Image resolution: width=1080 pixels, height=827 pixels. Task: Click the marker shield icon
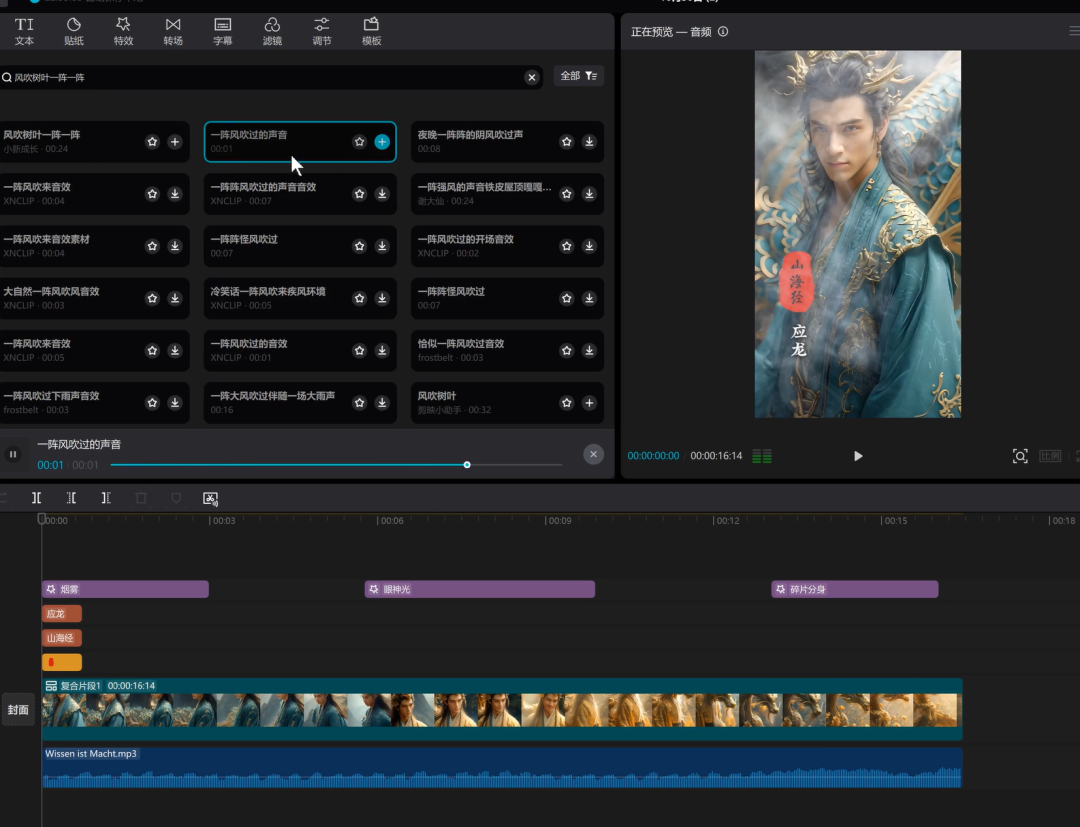point(176,498)
